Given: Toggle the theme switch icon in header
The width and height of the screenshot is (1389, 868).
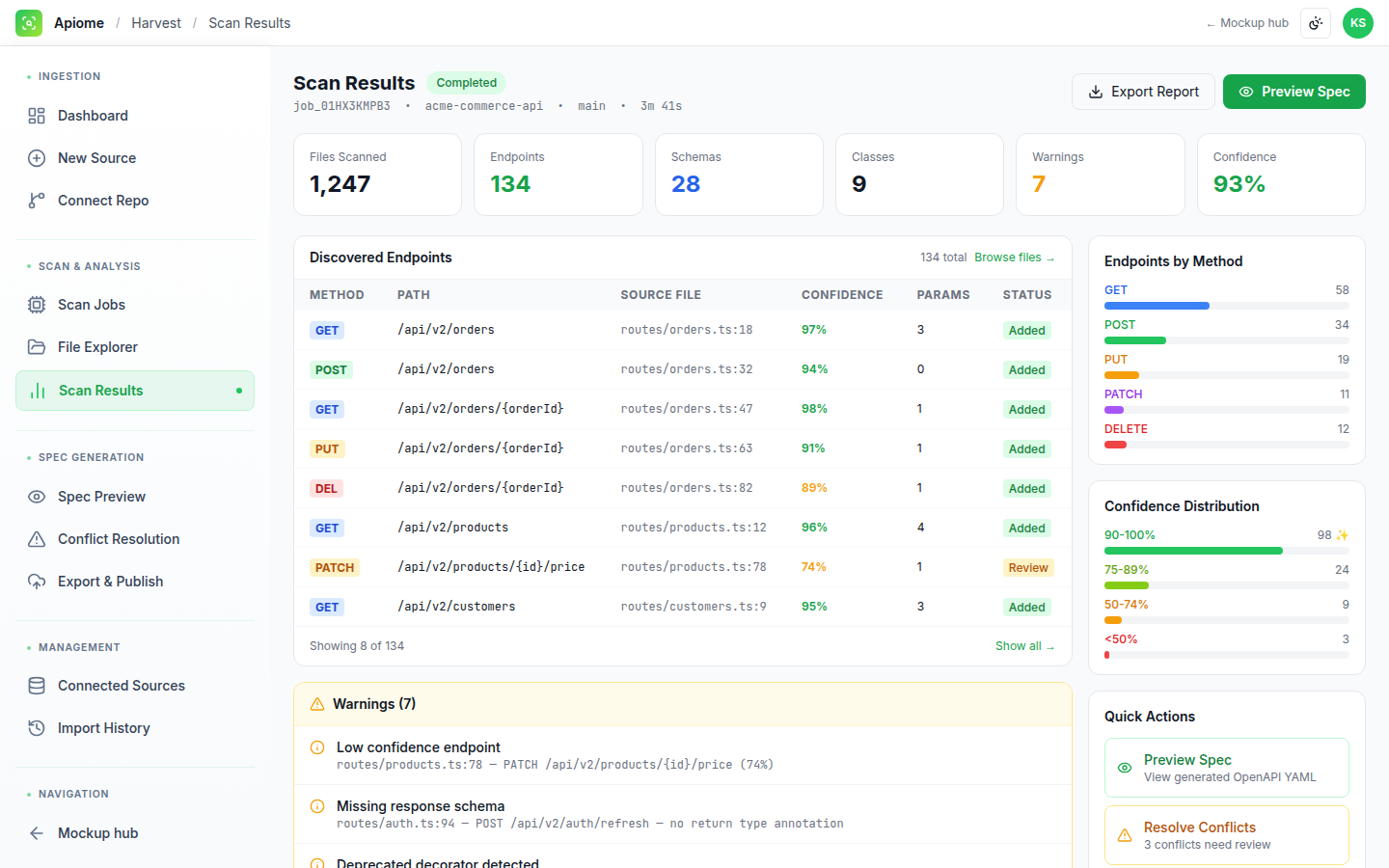Looking at the screenshot, I should (x=1316, y=23).
